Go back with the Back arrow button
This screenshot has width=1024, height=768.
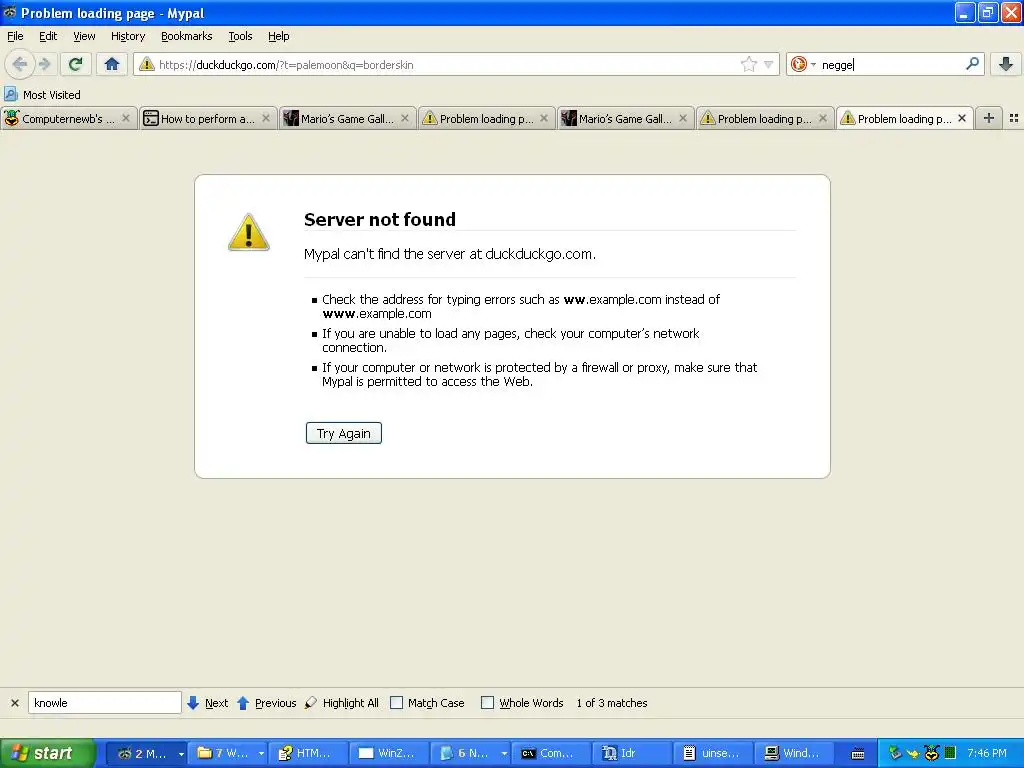[20, 64]
